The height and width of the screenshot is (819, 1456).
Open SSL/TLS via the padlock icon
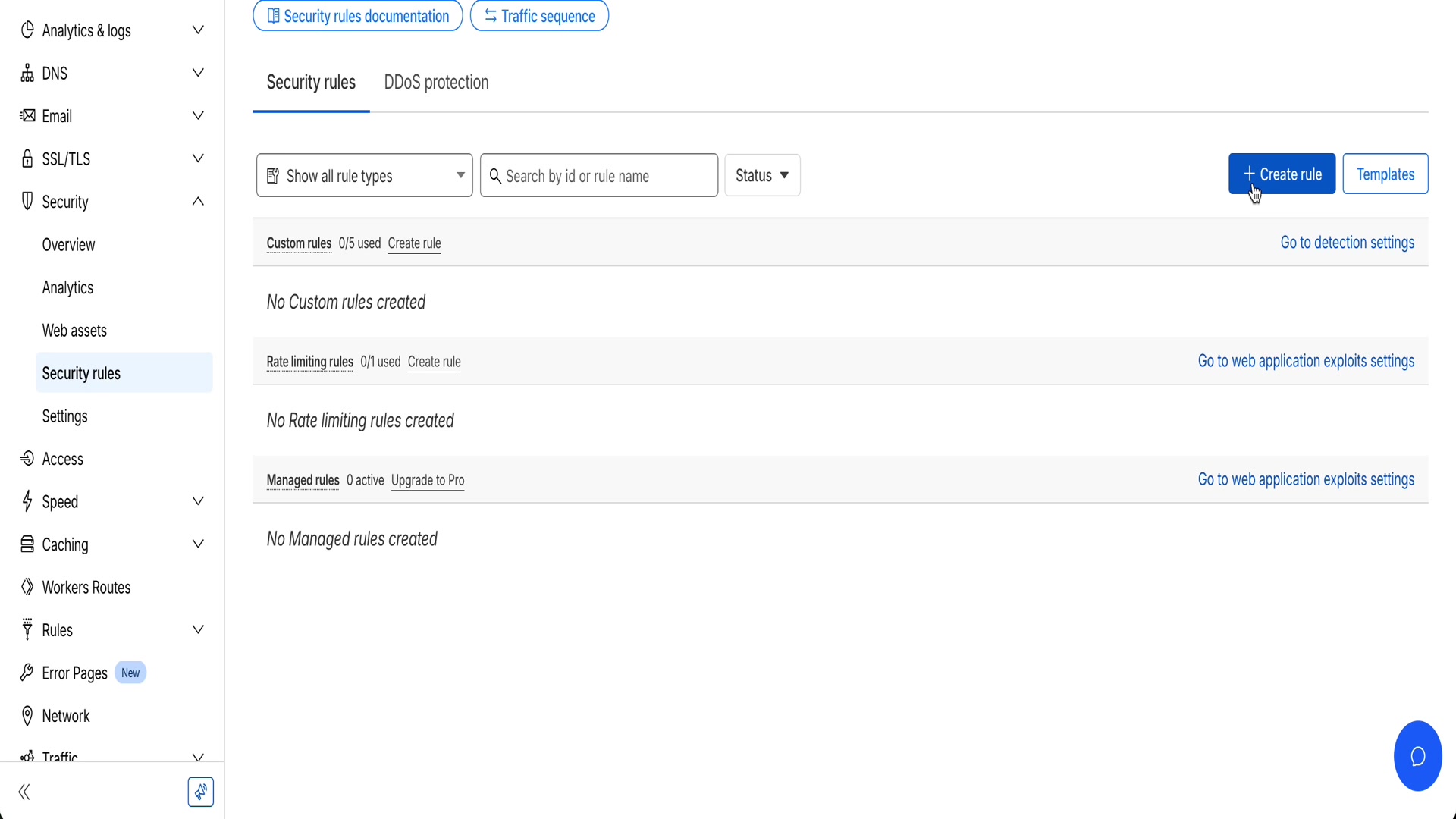click(28, 158)
